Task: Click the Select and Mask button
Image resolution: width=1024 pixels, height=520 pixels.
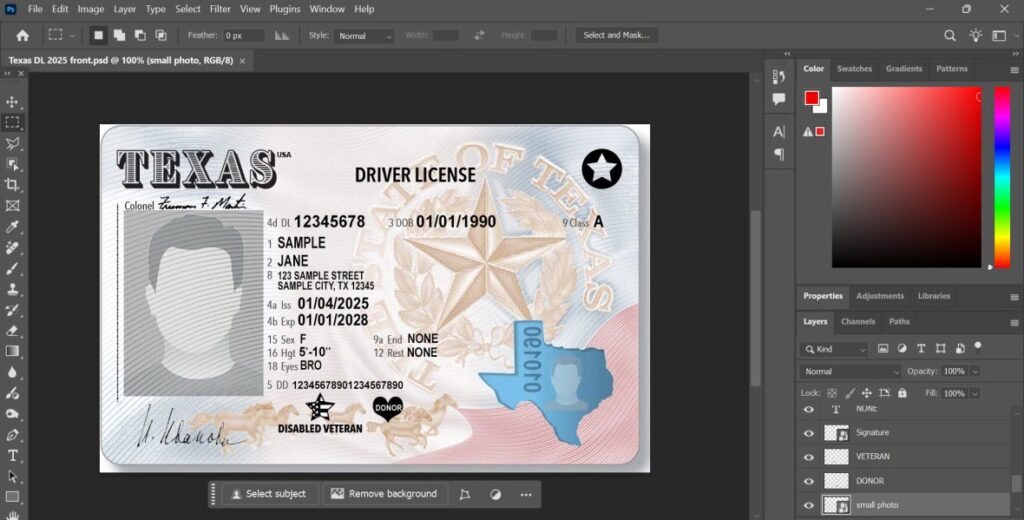Action: coord(616,35)
